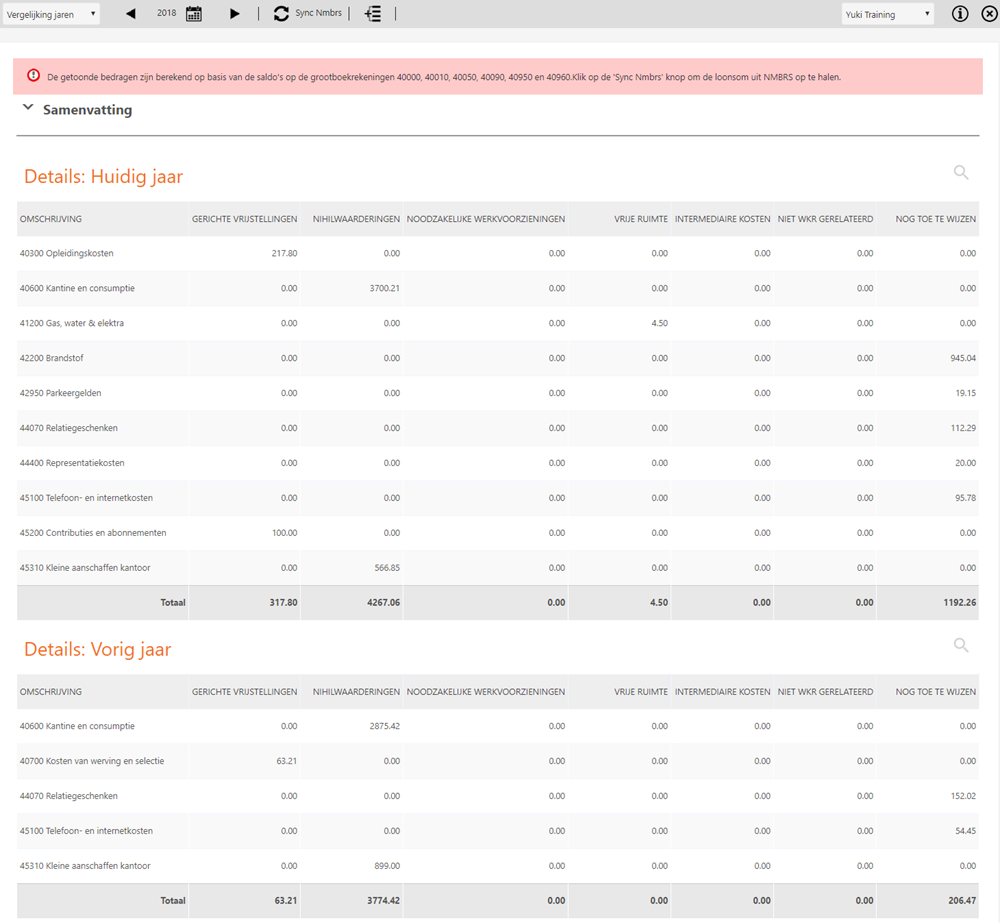Click Niet WKR Gerelateerd header in Huidig jaar

coord(825,219)
